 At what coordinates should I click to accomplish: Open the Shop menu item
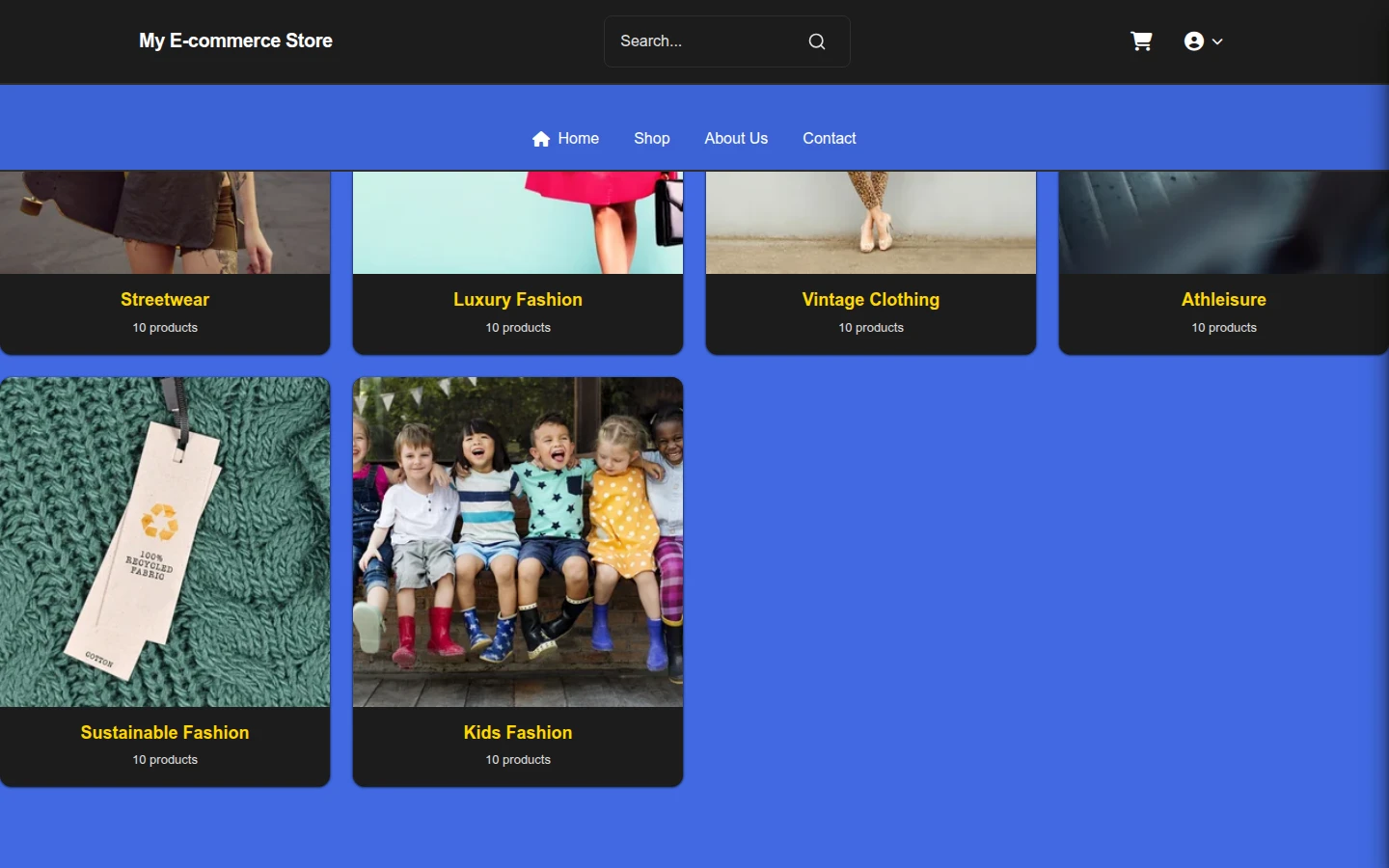[652, 139]
